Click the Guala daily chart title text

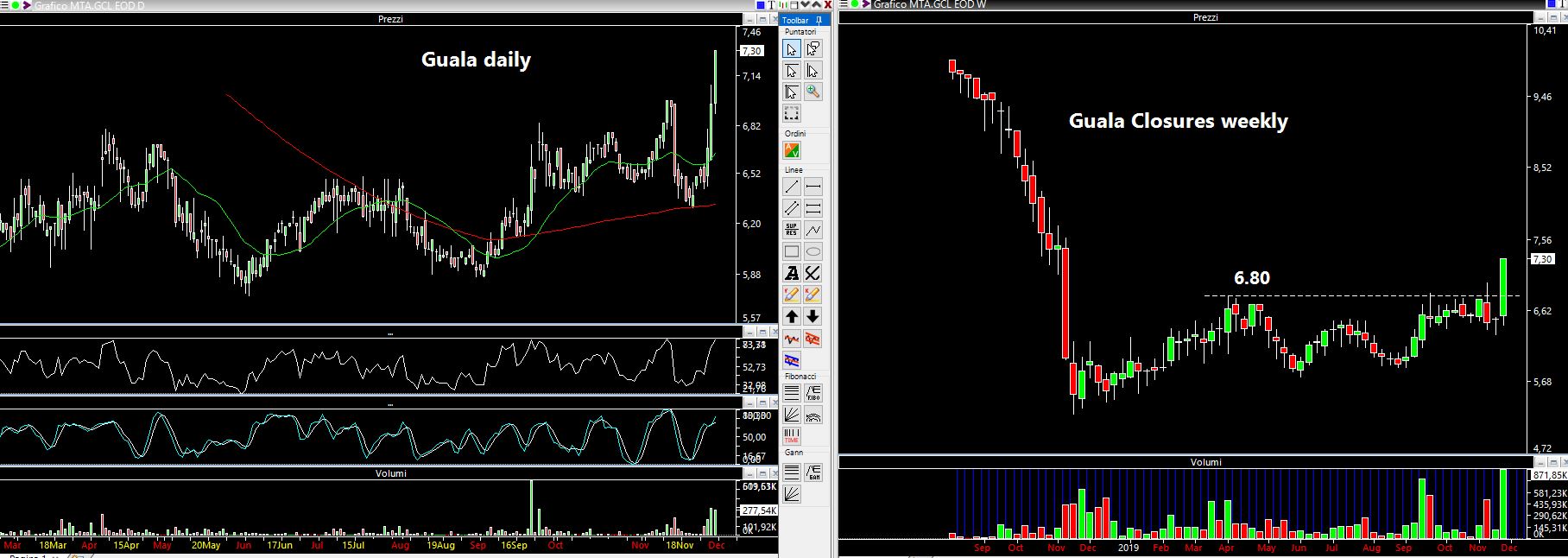tap(476, 60)
